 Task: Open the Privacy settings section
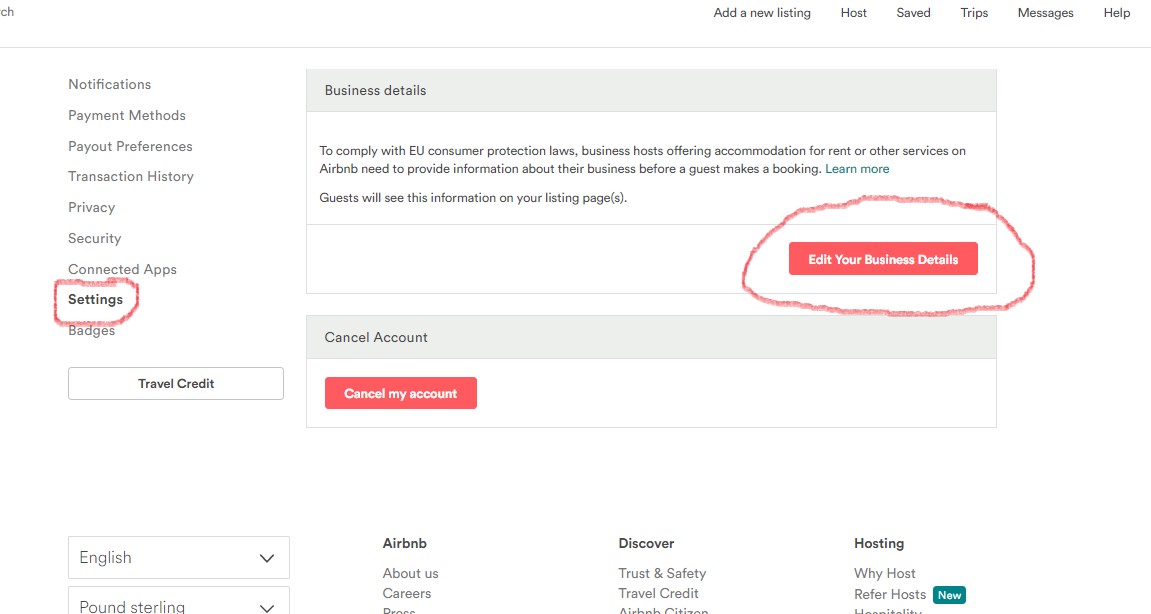(x=92, y=208)
